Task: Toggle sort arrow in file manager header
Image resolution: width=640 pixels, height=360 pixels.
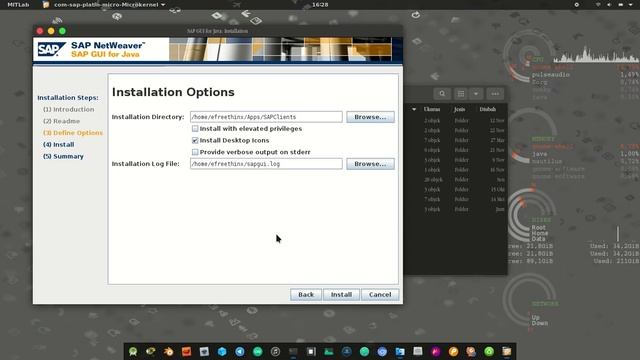Action: tap(414, 109)
